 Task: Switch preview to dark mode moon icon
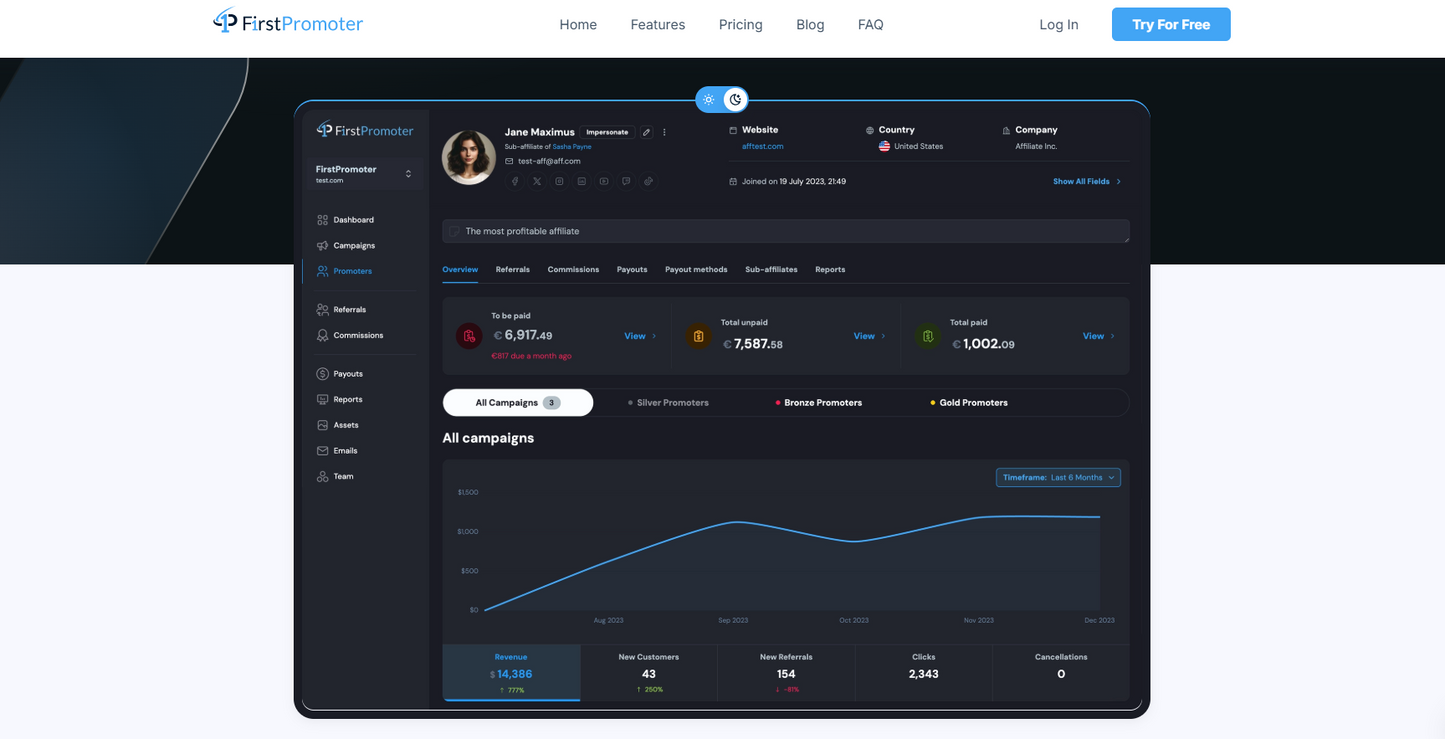(735, 99)
